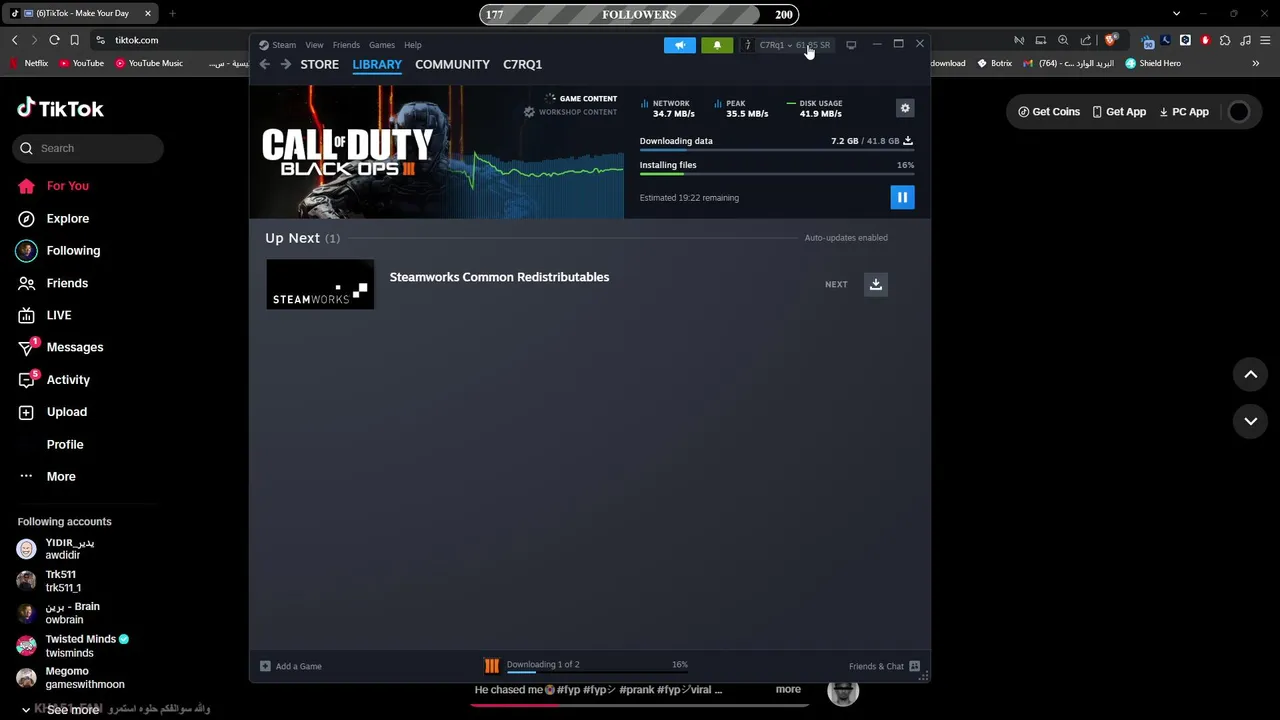Viewport: 1280px width, 720px height.
Task: Open the Friends menu in Steam
Action: pyautogui.click(x=346, y=45)
